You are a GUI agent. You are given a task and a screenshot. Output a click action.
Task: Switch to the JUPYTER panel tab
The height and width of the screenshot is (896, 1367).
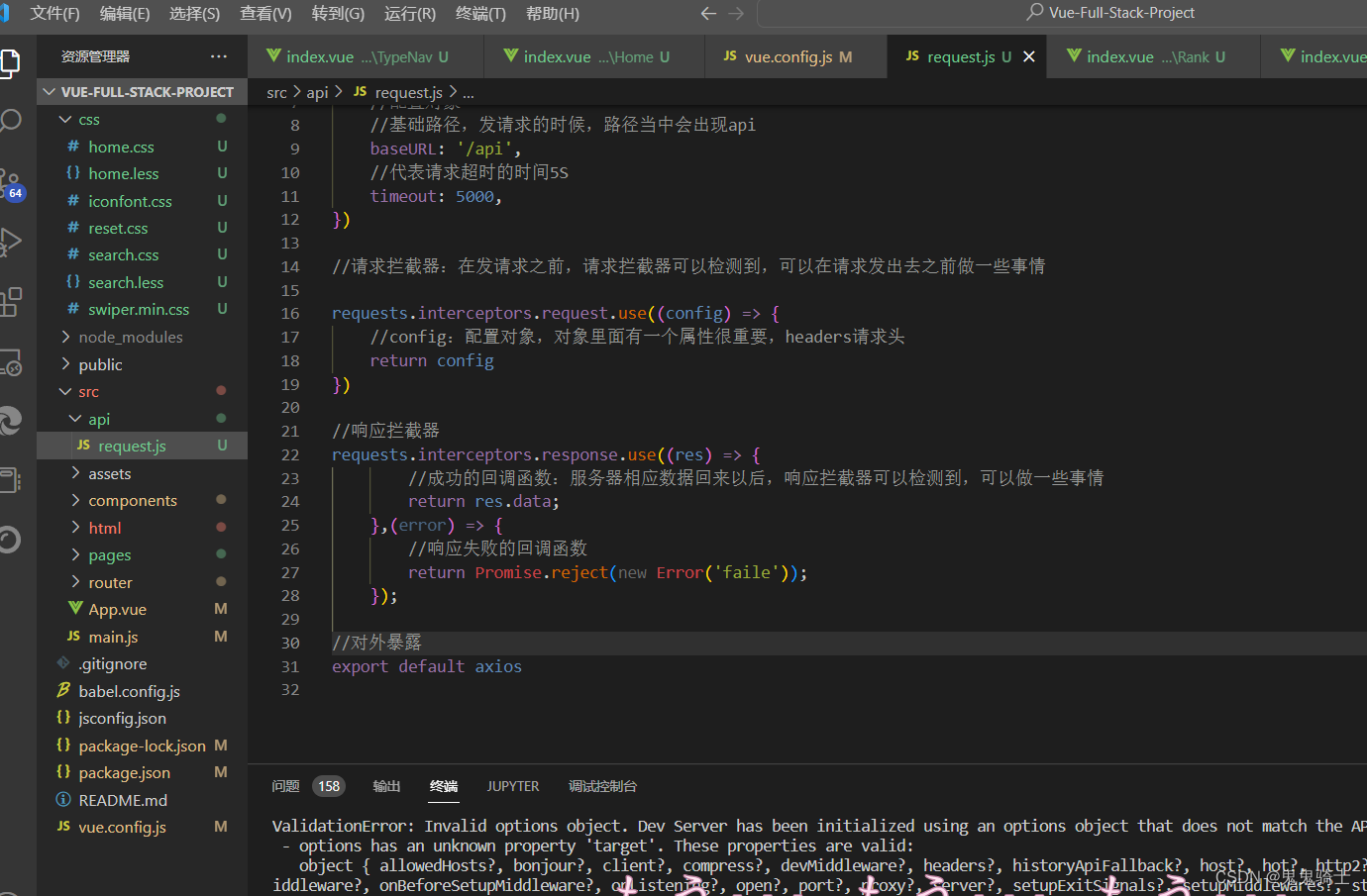(513, 786)
